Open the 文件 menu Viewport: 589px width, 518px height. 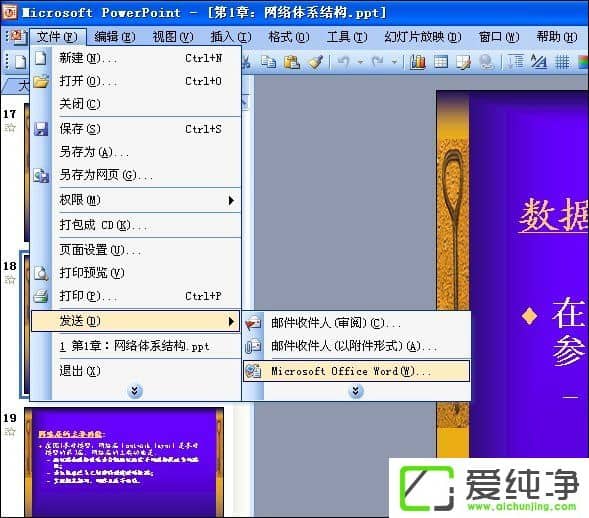pos(57,37)
